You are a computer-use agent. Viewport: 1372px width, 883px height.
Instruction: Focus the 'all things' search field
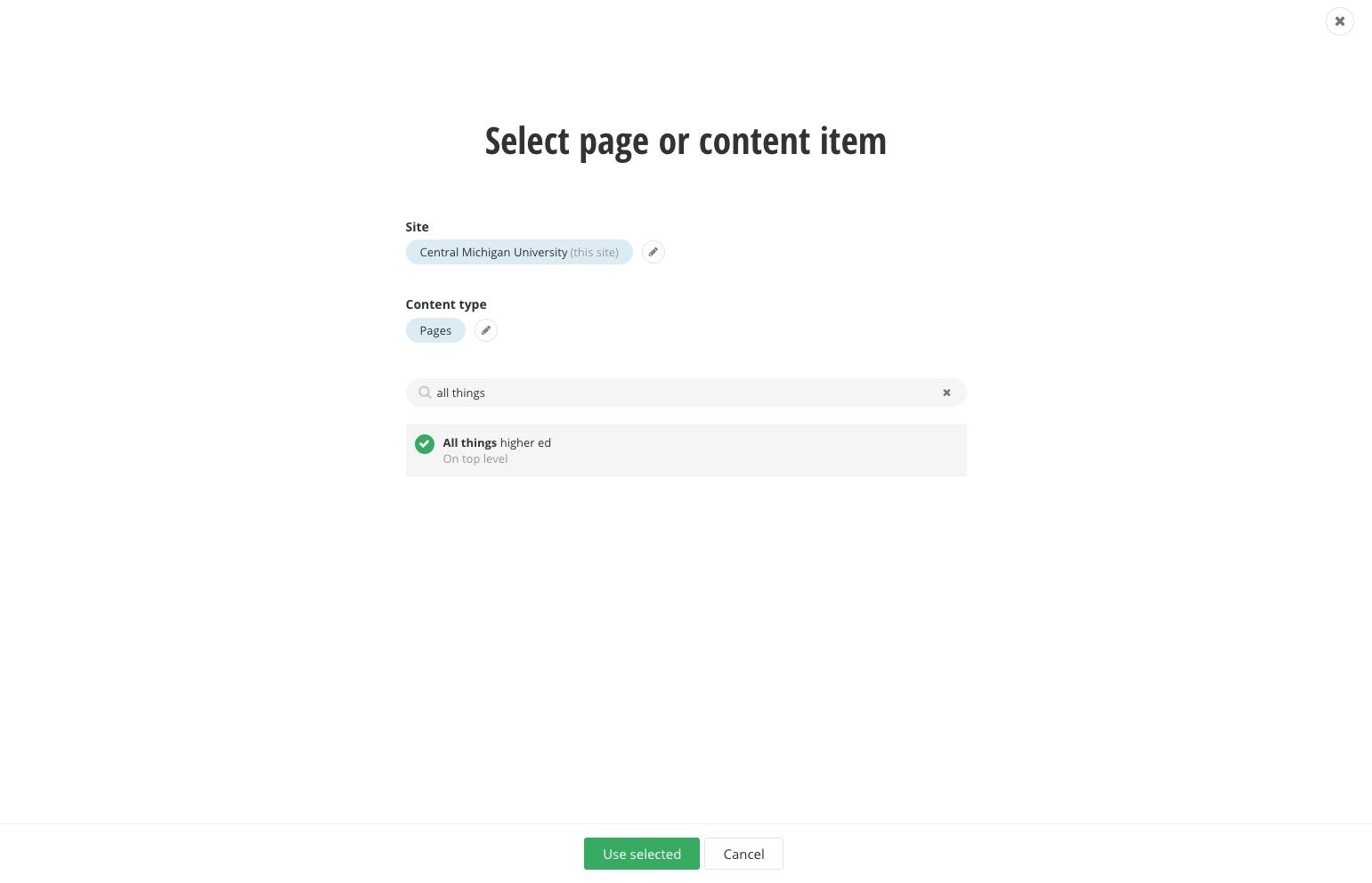(x=686, y=393)
